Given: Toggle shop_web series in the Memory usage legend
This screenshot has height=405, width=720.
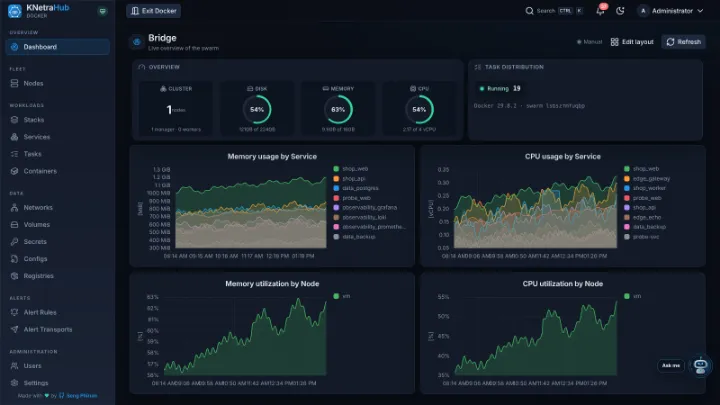Looking at the screenshot, I should click(x=351, y=169).
